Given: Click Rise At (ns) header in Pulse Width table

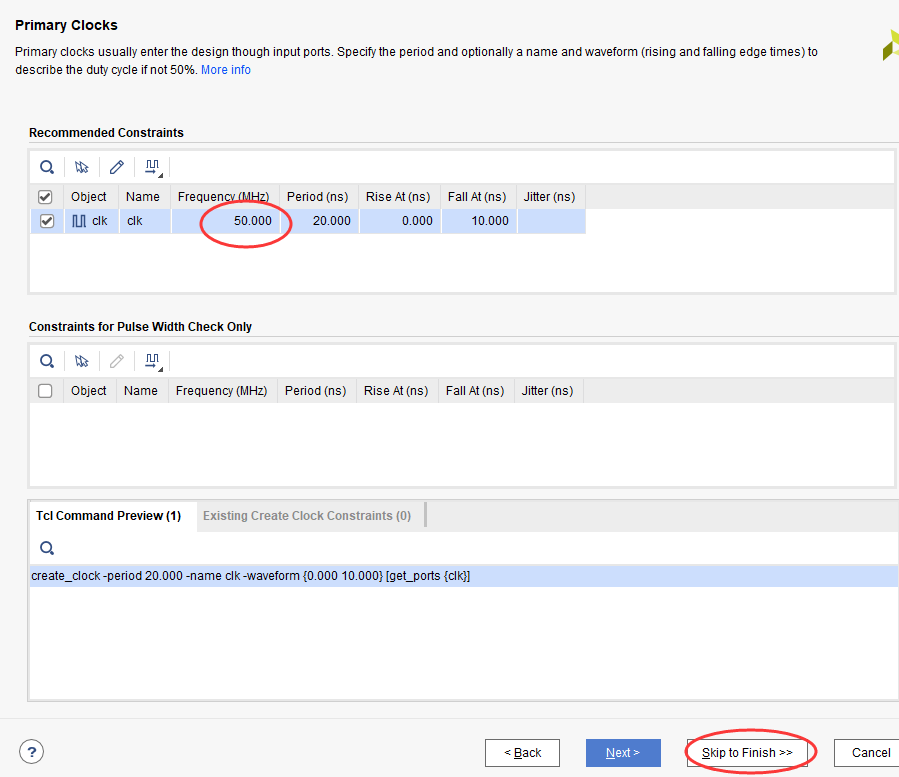Looking at the screenshot, I should point(397,391).
